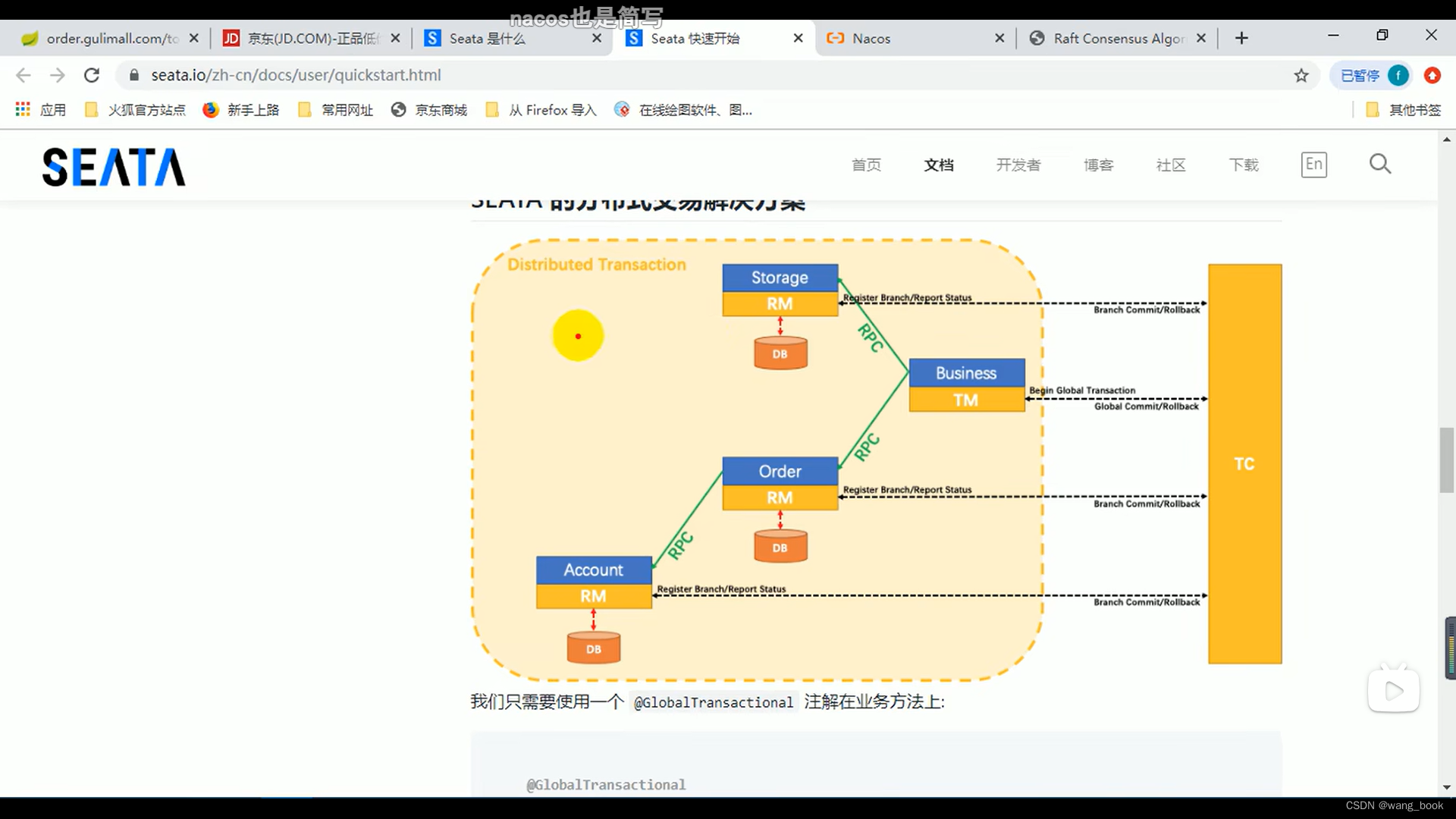Open the browser profile avatar
Image resolution: width=1456 pixels, height=819 pixels.
pos(1398,75)
